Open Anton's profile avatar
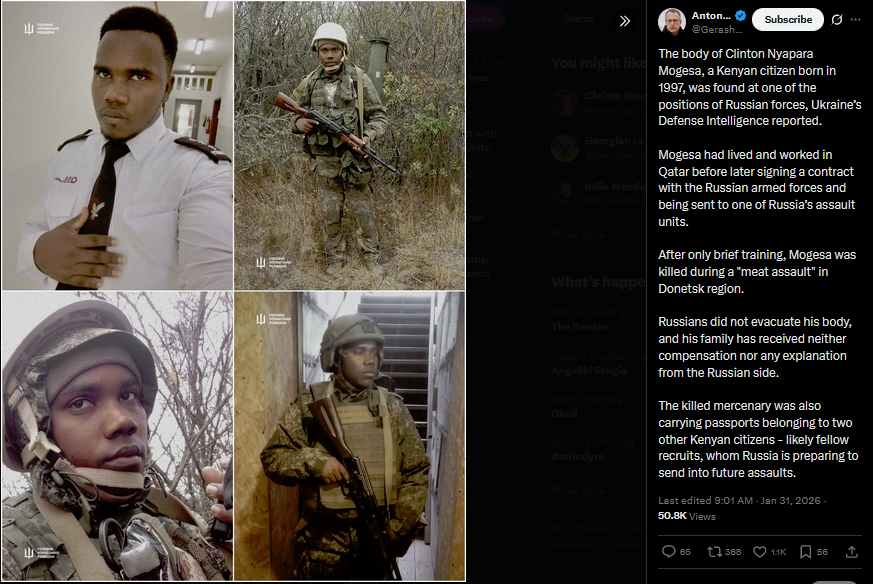 point(672,22)
